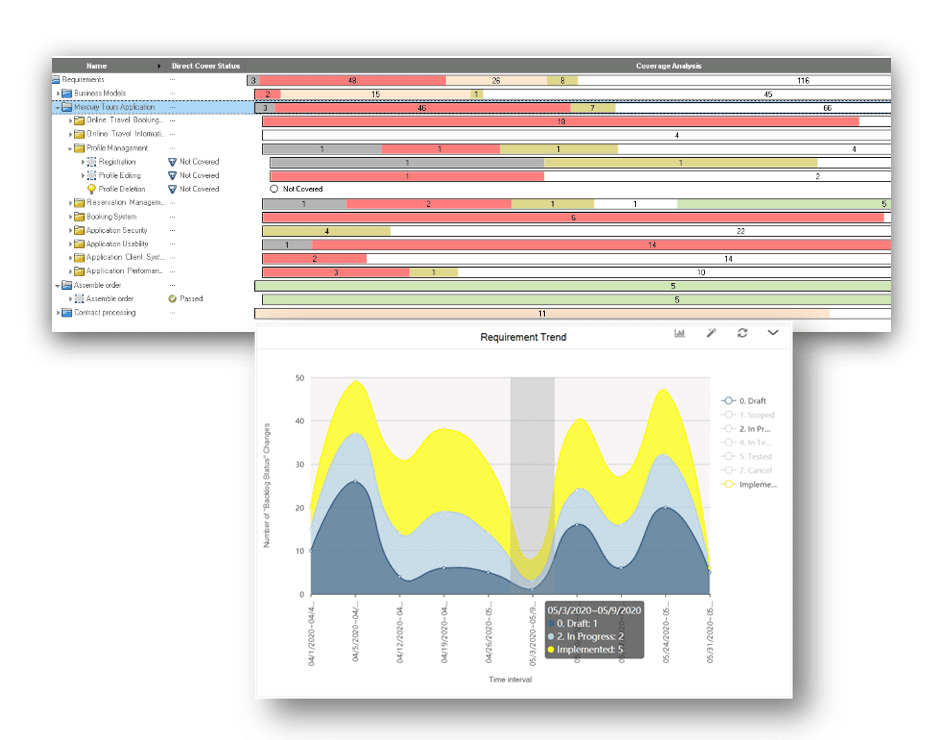Screen dimensions: 941x740
Task: Click white segment 116 in Requirements coverage row
Action: [734, 80]
